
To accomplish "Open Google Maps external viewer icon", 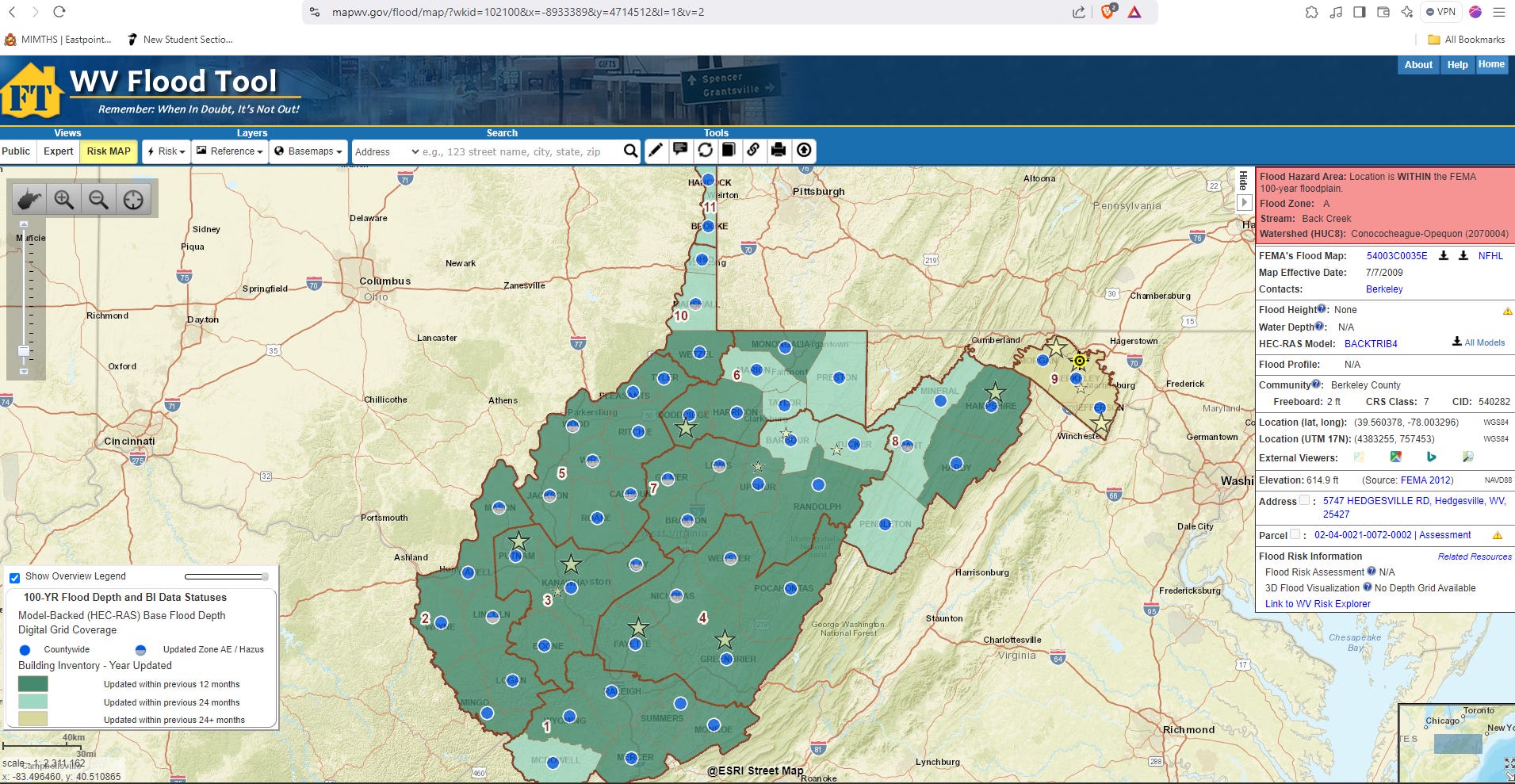I will pos(1396,457).
